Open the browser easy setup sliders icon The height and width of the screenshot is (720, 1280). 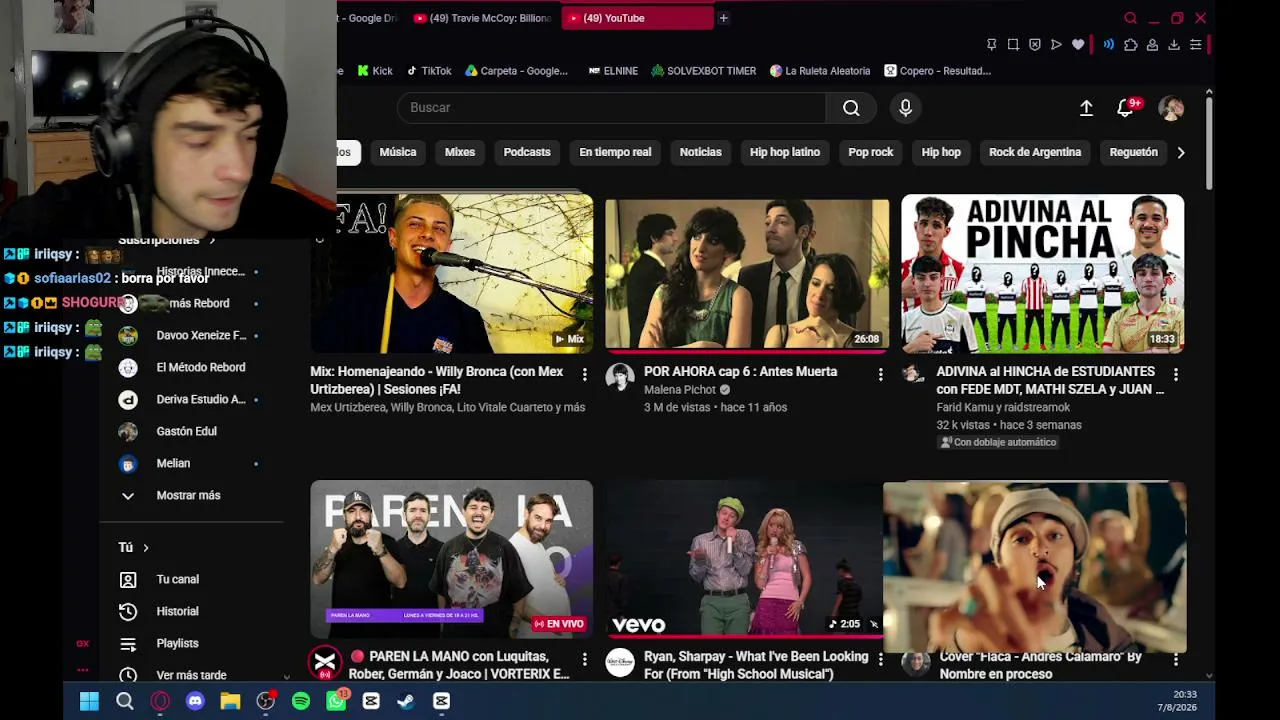[1195, 45]
